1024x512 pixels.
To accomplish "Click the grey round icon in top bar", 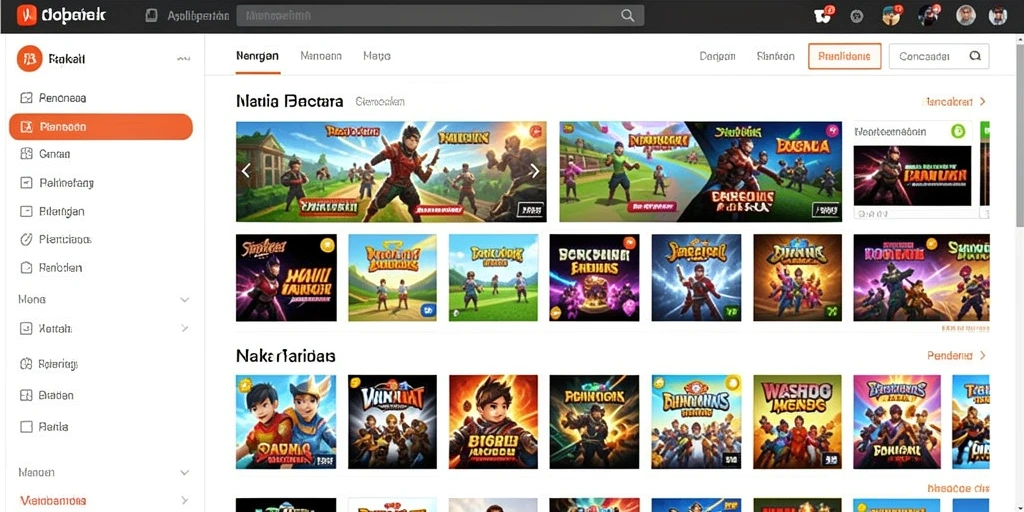I will click(857, 16).
